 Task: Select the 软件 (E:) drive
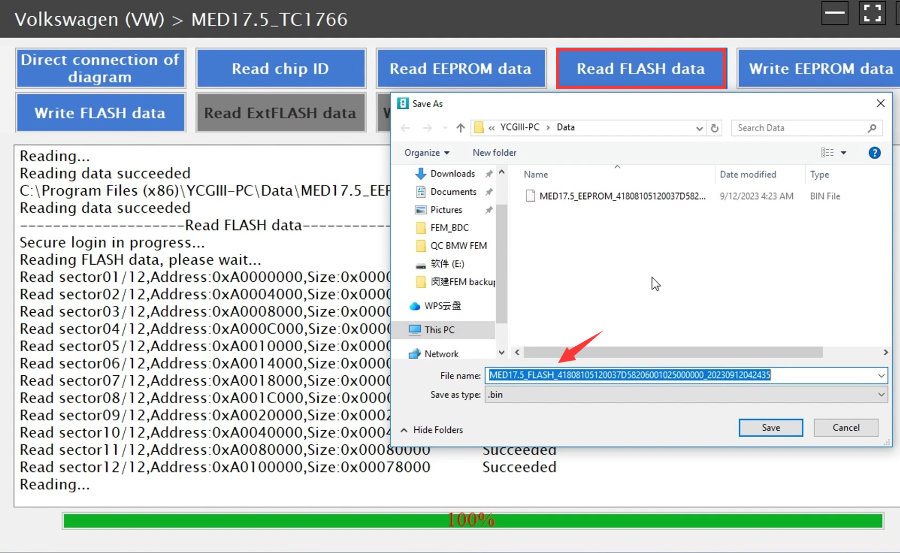[447, 264]
